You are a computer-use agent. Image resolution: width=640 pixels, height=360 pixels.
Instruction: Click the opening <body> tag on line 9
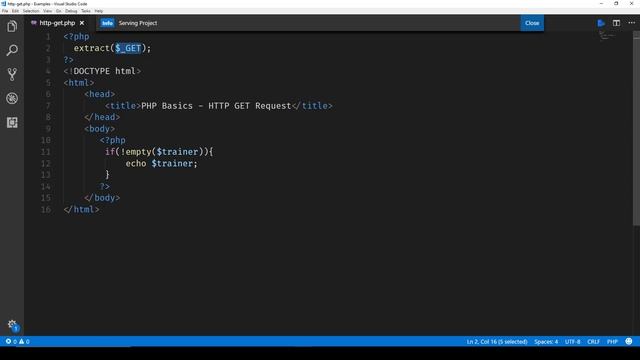tap(100, 129)
